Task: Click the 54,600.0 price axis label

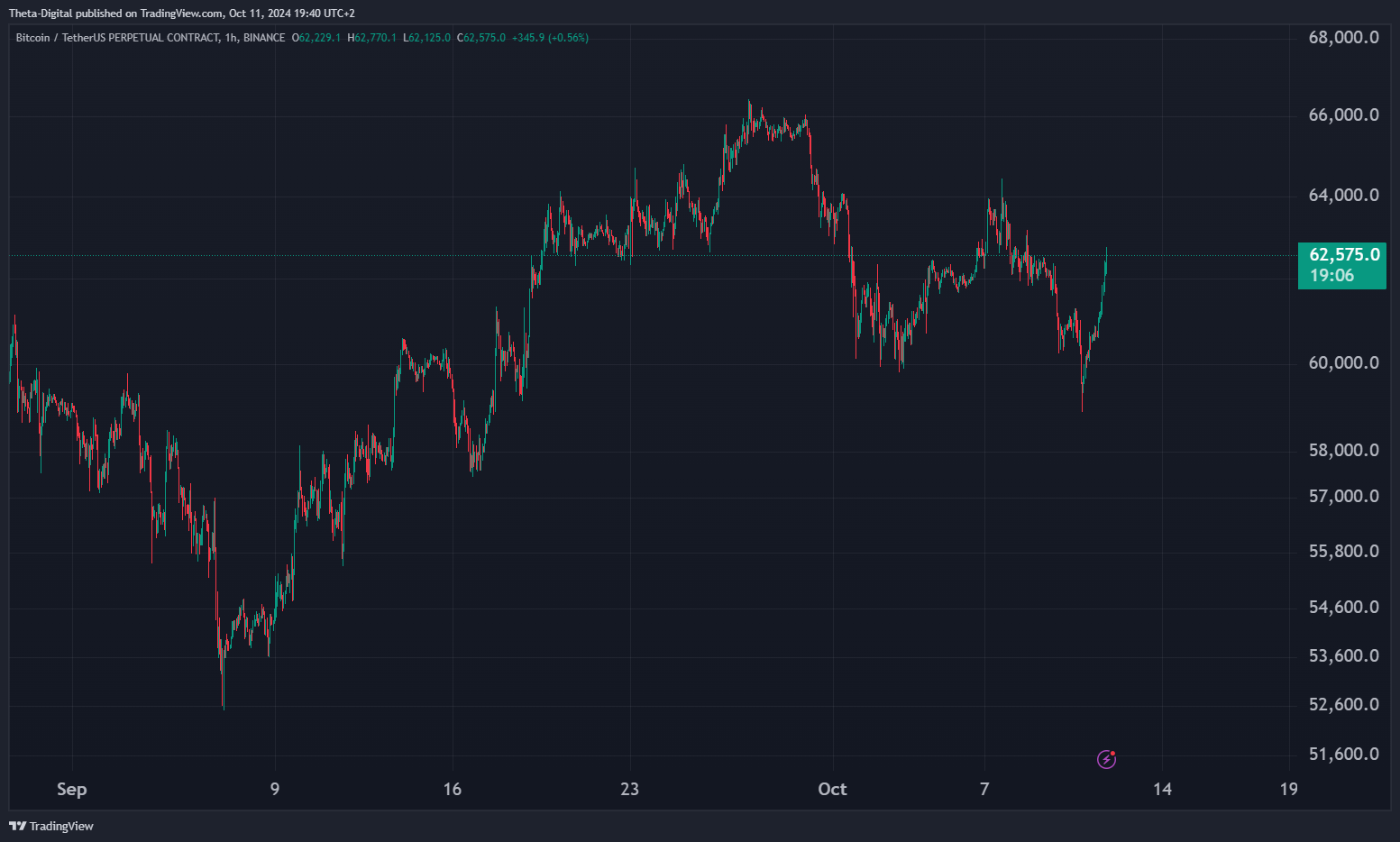Action: click(x=1343, y=608)
